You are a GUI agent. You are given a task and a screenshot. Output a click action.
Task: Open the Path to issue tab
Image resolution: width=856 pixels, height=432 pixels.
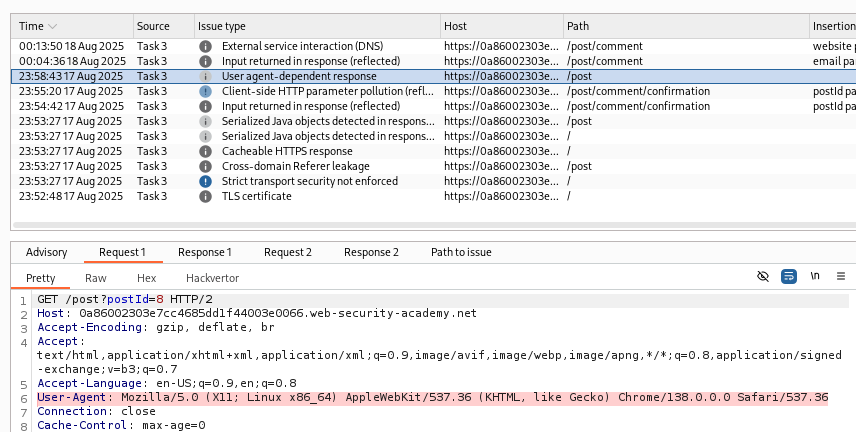pos(461,252)
